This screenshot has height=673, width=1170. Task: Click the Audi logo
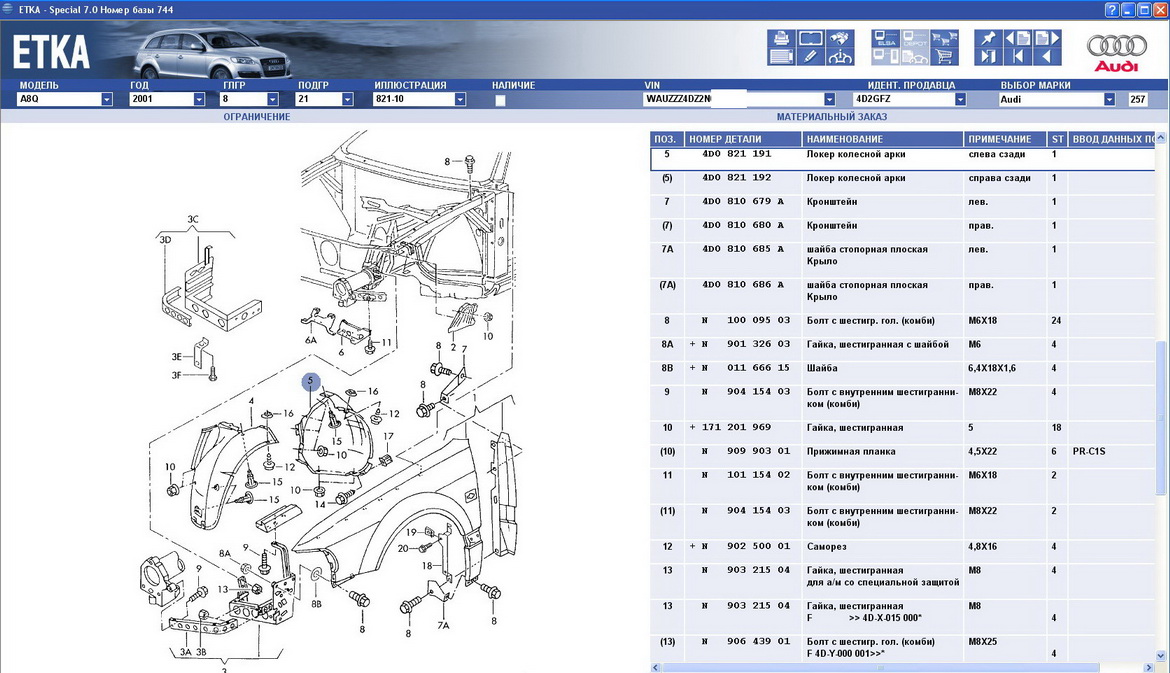click(1115, 52)
